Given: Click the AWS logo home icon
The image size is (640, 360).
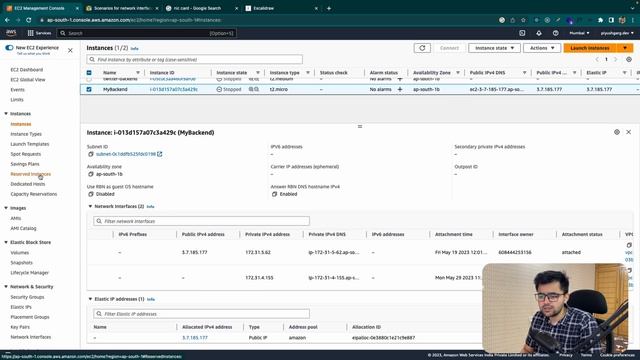Looking at the screenshot, I should tap(11, 33).
